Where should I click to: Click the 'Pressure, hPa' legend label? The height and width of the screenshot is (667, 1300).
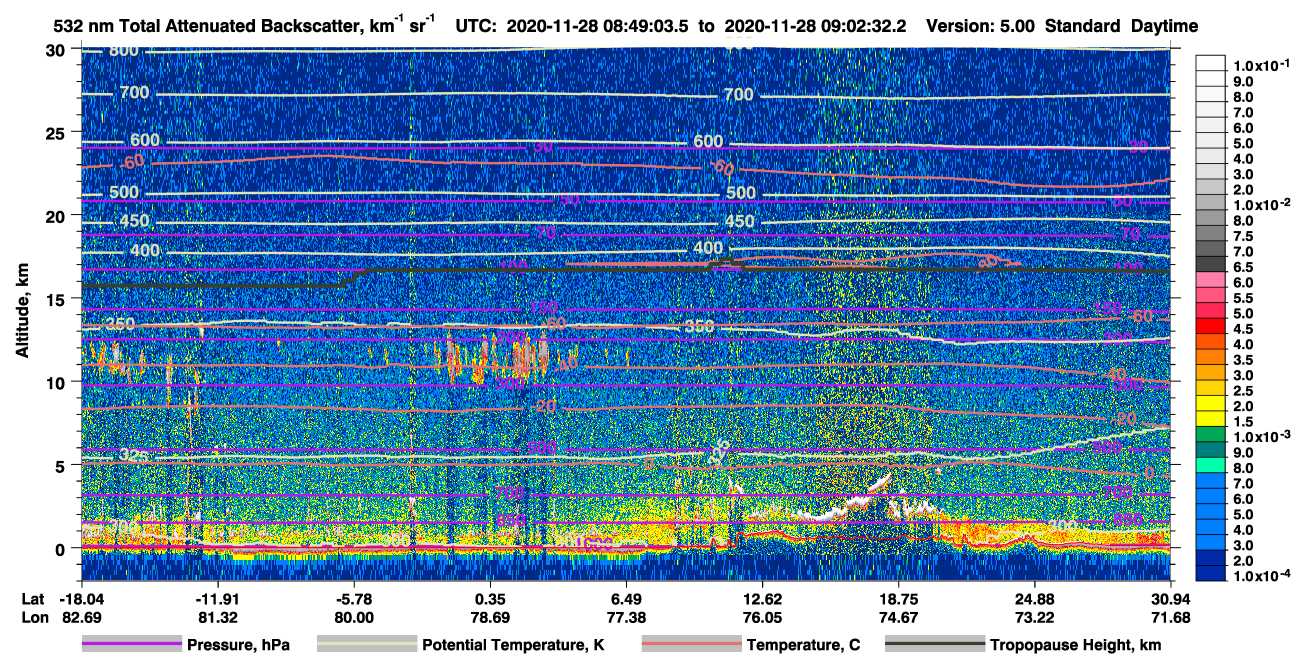point(238,645)
